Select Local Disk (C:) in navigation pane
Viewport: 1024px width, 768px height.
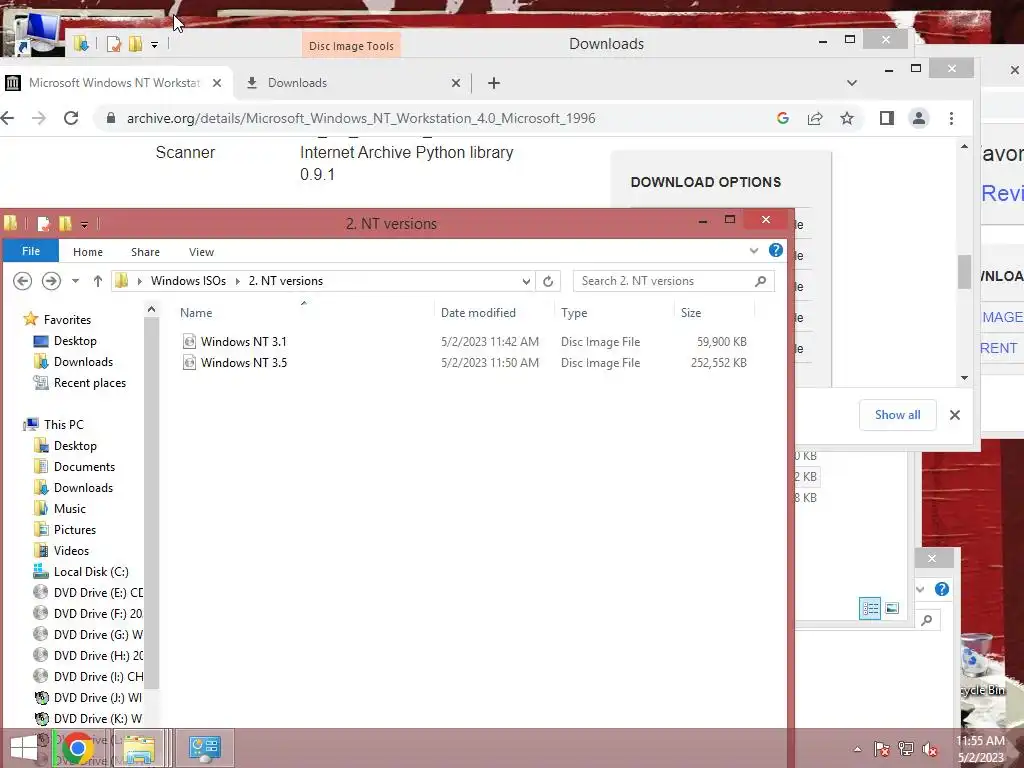91,571
